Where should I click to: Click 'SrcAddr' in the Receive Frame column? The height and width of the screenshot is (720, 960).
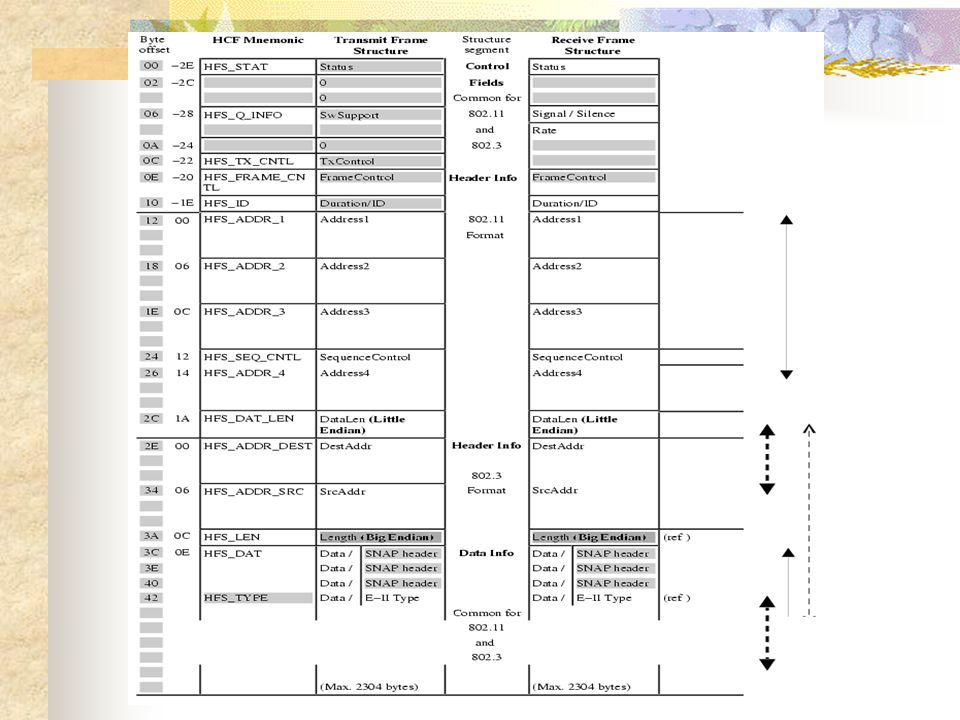pos(555,490)
